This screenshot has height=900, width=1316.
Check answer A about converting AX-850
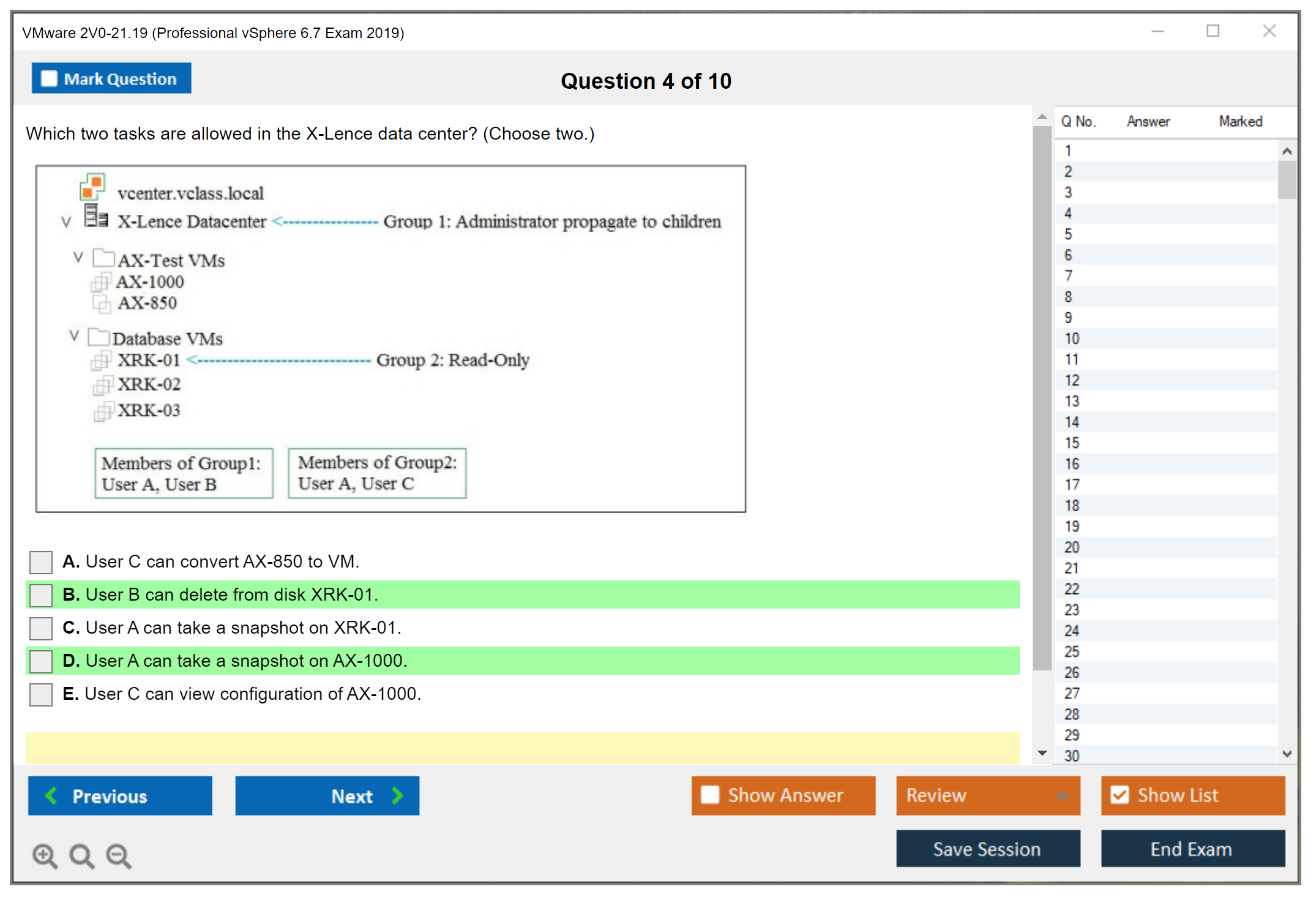point(41,562)
